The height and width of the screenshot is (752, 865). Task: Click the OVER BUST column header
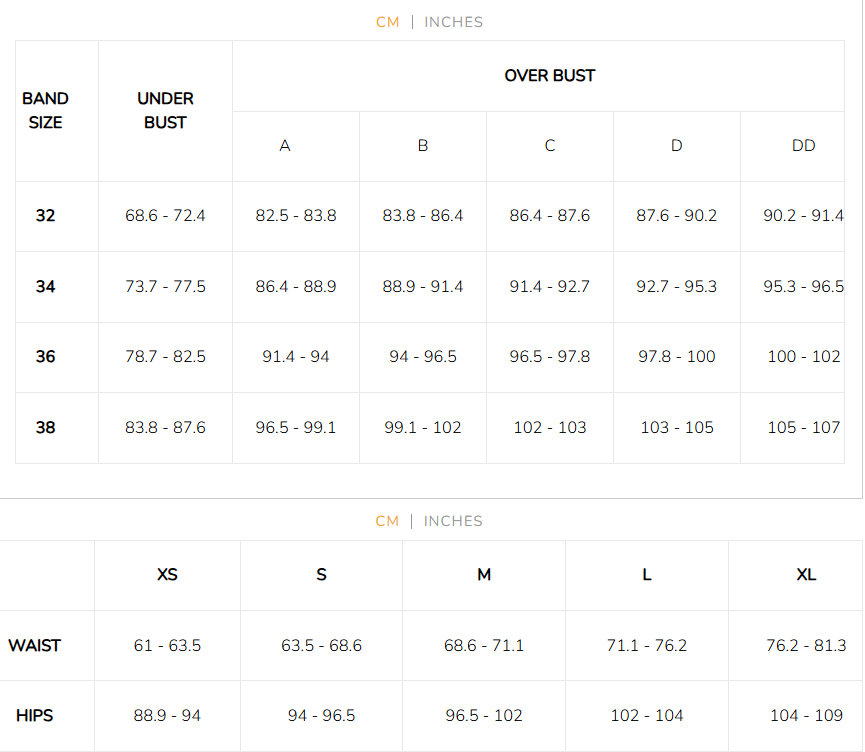coord(549,76)
